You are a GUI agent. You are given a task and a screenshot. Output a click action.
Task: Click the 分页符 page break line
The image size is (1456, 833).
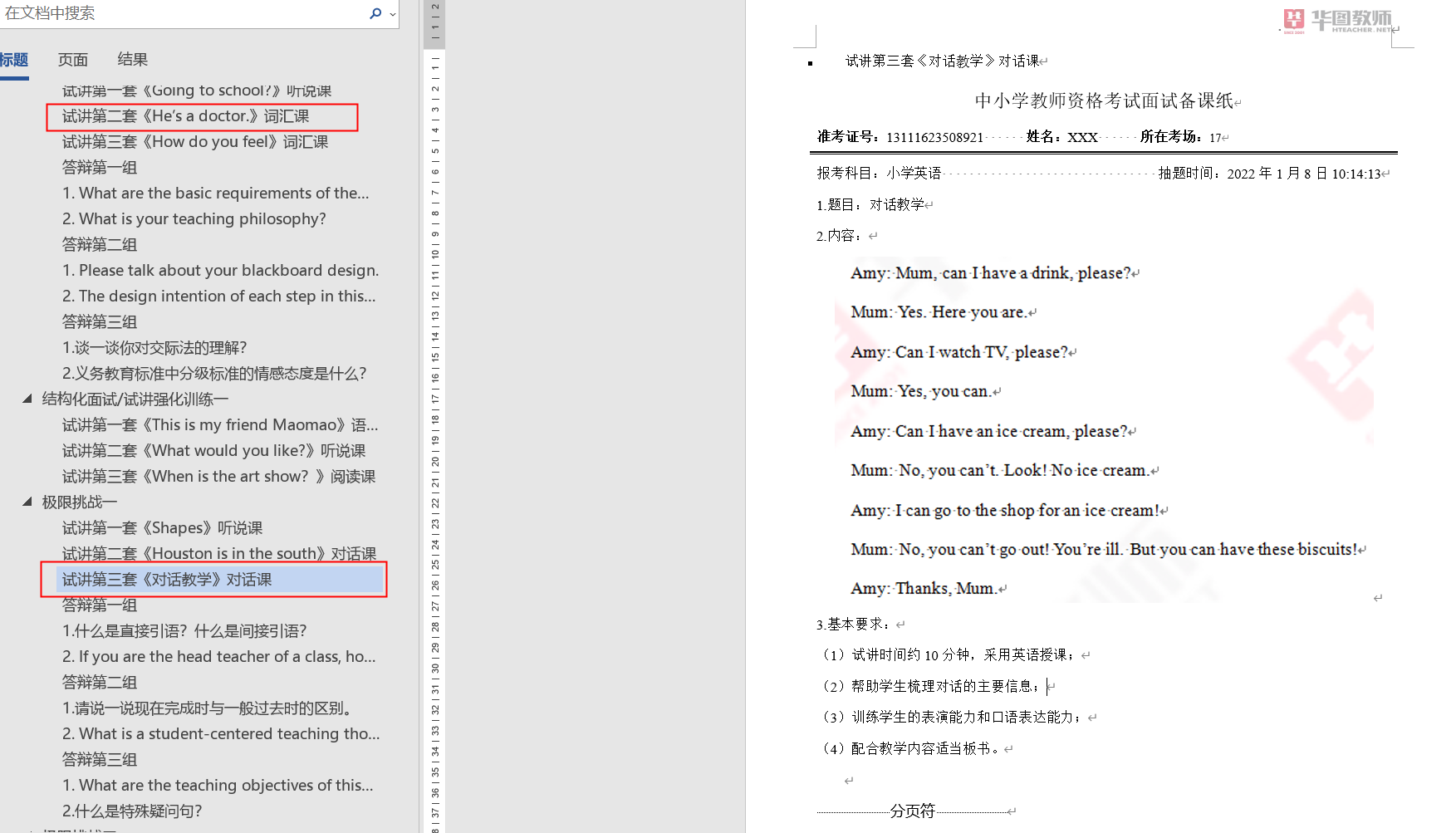coord(912,811)
